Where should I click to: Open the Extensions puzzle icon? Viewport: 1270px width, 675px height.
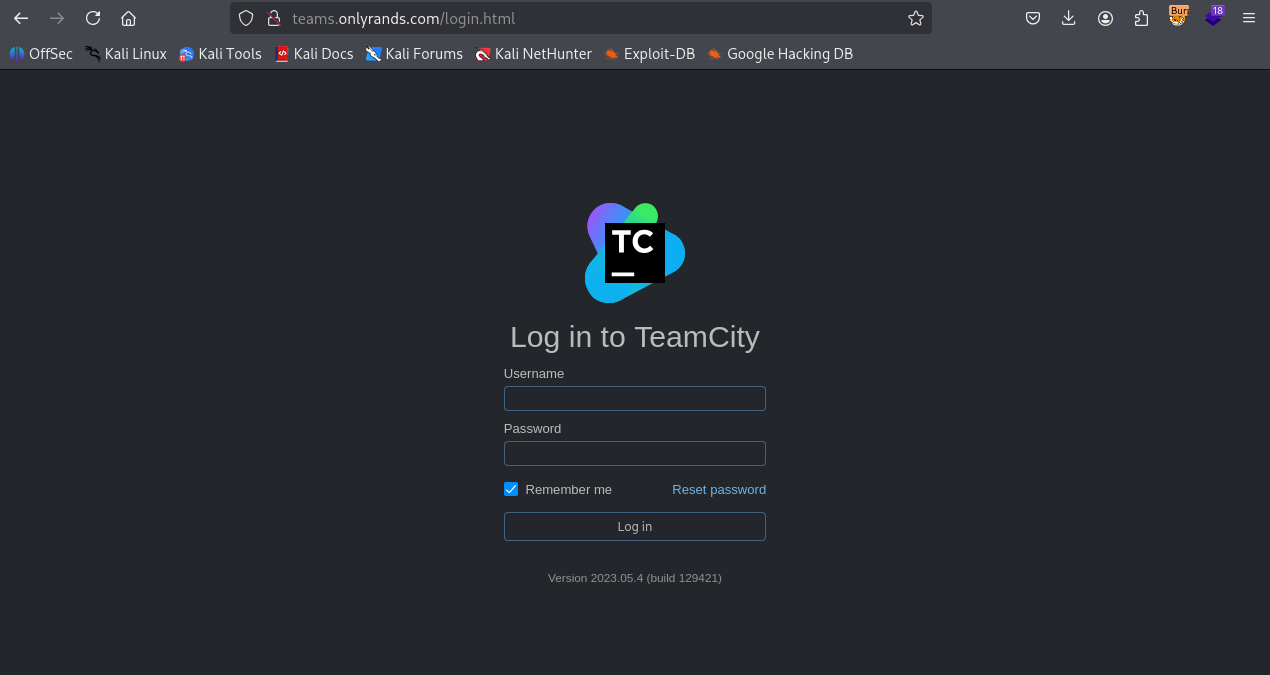(1141, 18)
